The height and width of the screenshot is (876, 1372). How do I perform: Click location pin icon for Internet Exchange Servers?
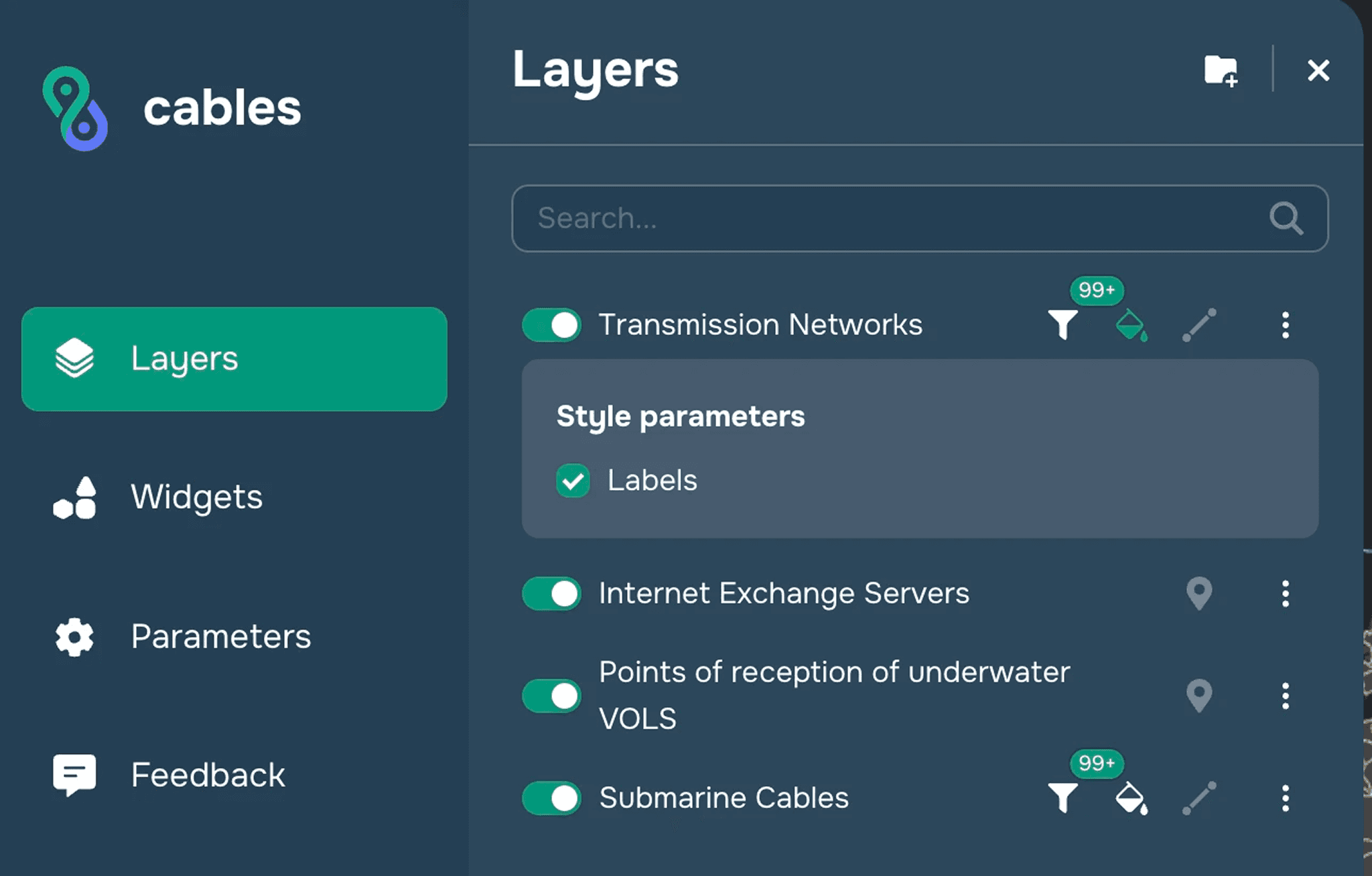tap(1199, 593)
